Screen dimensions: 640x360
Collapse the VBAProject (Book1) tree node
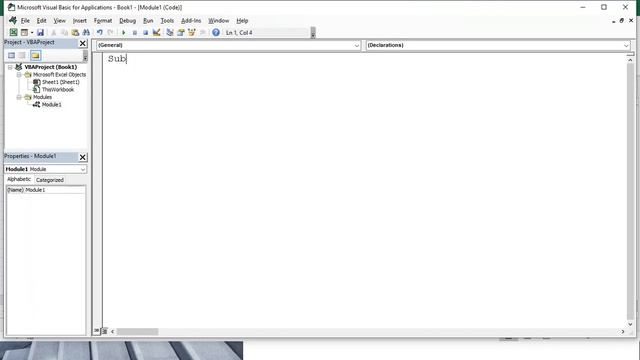(10, 67)
